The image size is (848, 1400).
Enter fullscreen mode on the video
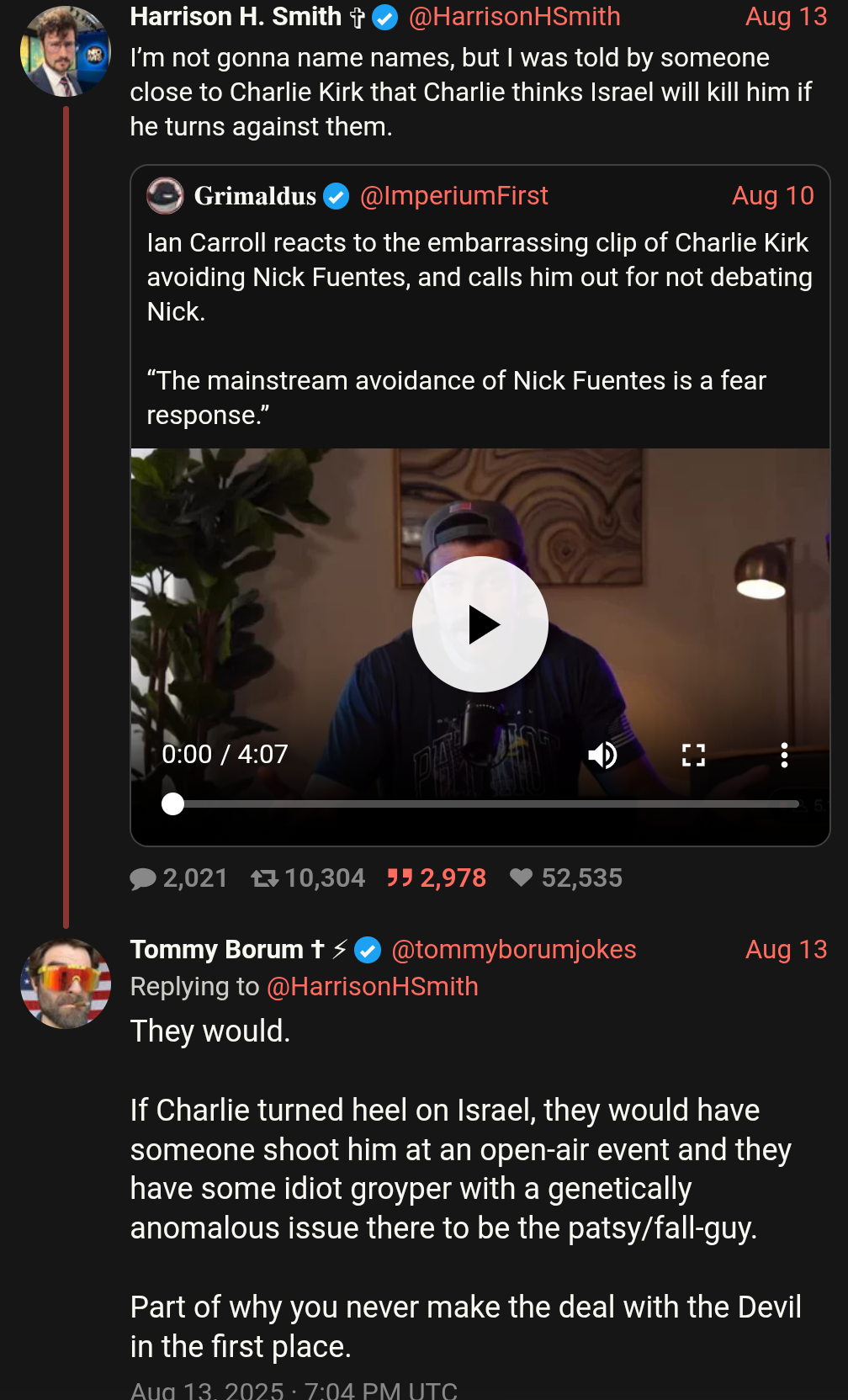693,756
